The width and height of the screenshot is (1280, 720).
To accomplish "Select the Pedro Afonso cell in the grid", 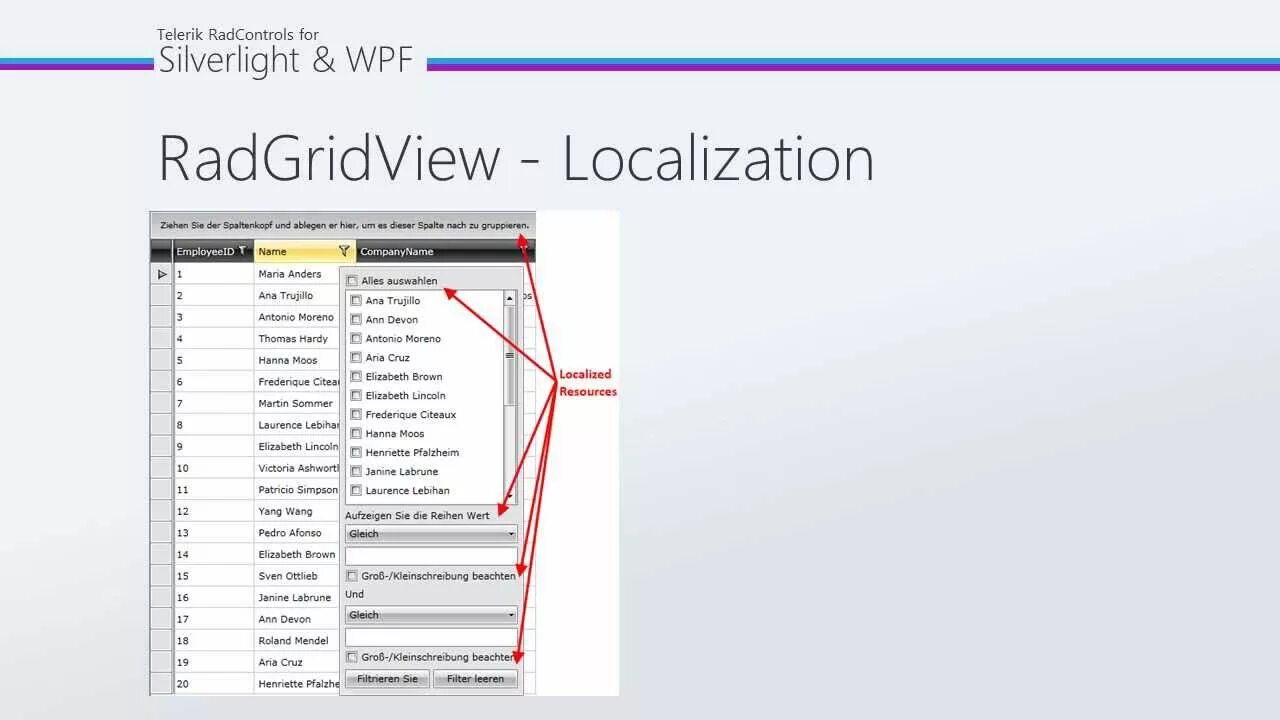I will 296,533.
